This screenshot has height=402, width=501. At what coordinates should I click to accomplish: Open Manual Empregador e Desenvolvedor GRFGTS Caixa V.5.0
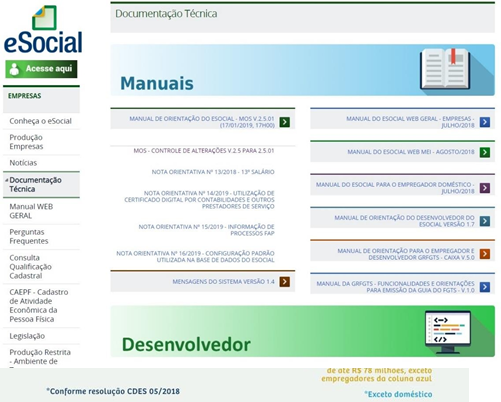click(x=406, y=254)
